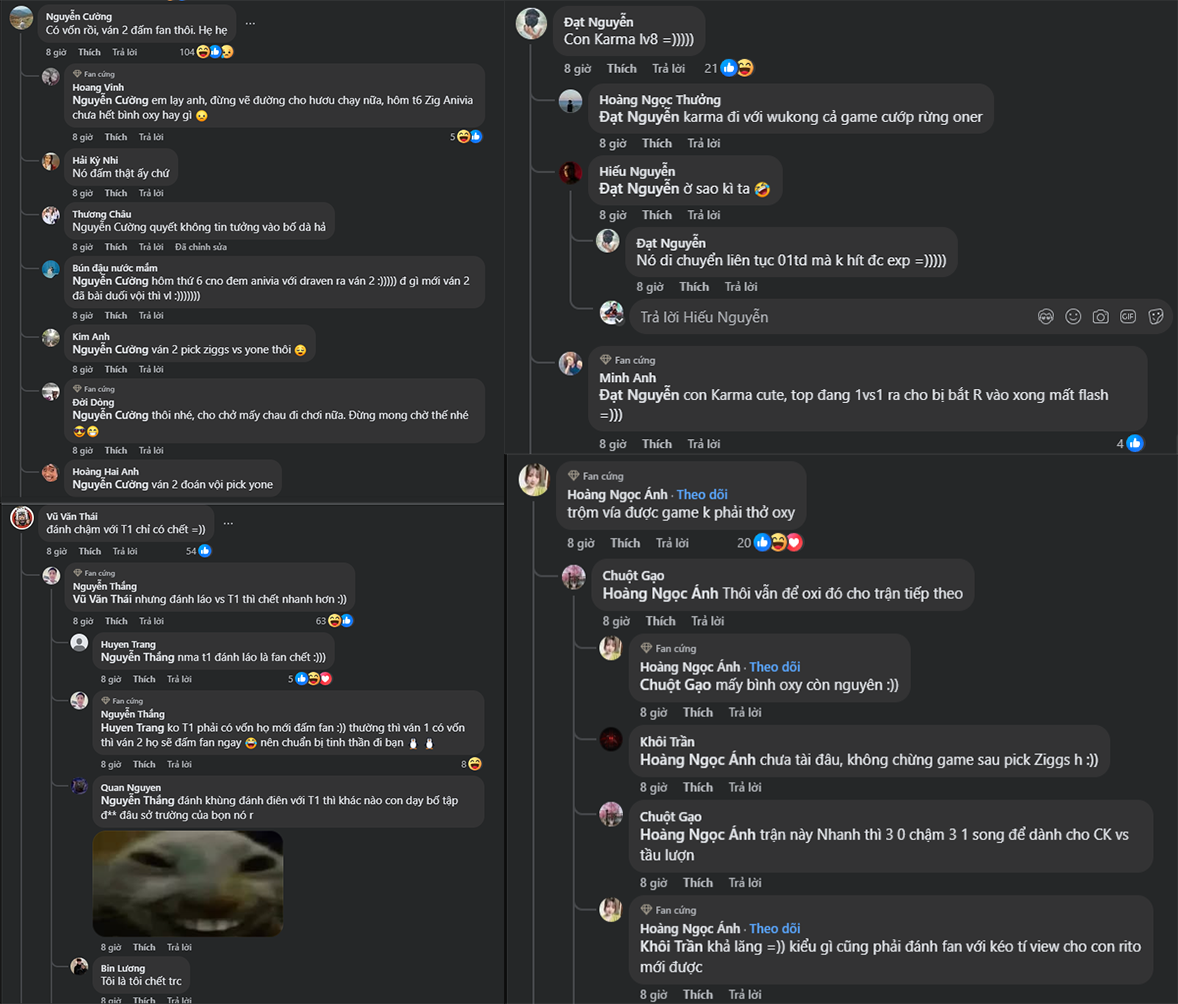Screen dimensions: 1178x1004
Task: Show edit history 'Đã chỉnh sửa' on Thương Châu's comment
Action: (x=201, y=247)
